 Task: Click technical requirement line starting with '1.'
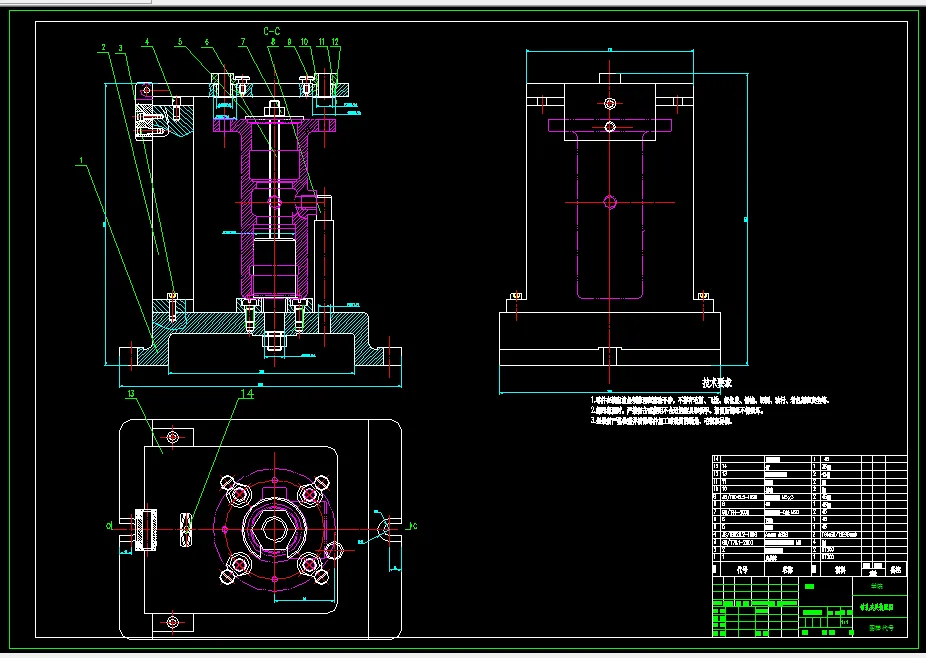point(709,400)
